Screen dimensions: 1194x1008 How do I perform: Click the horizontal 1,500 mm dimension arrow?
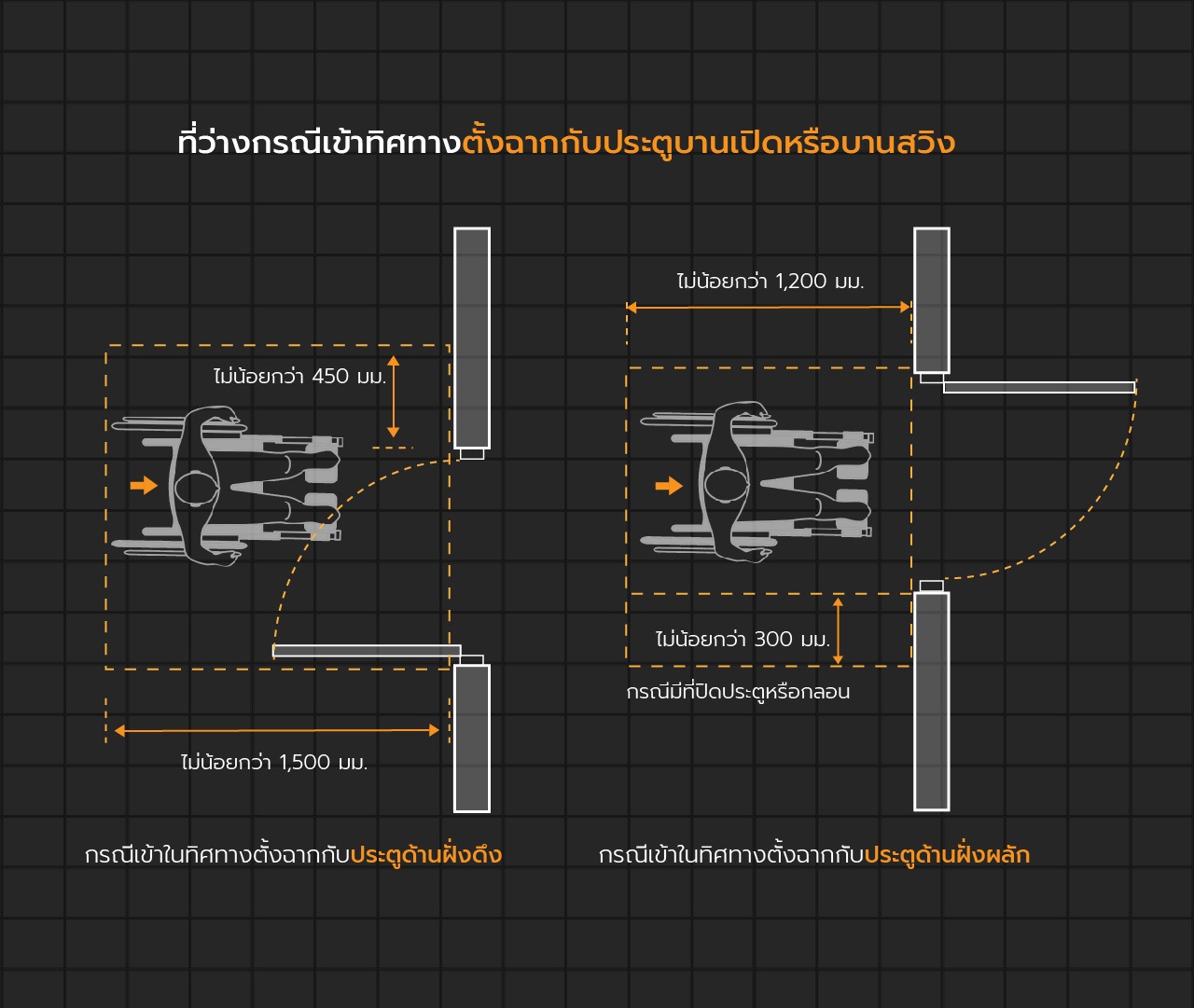[277, 730]
